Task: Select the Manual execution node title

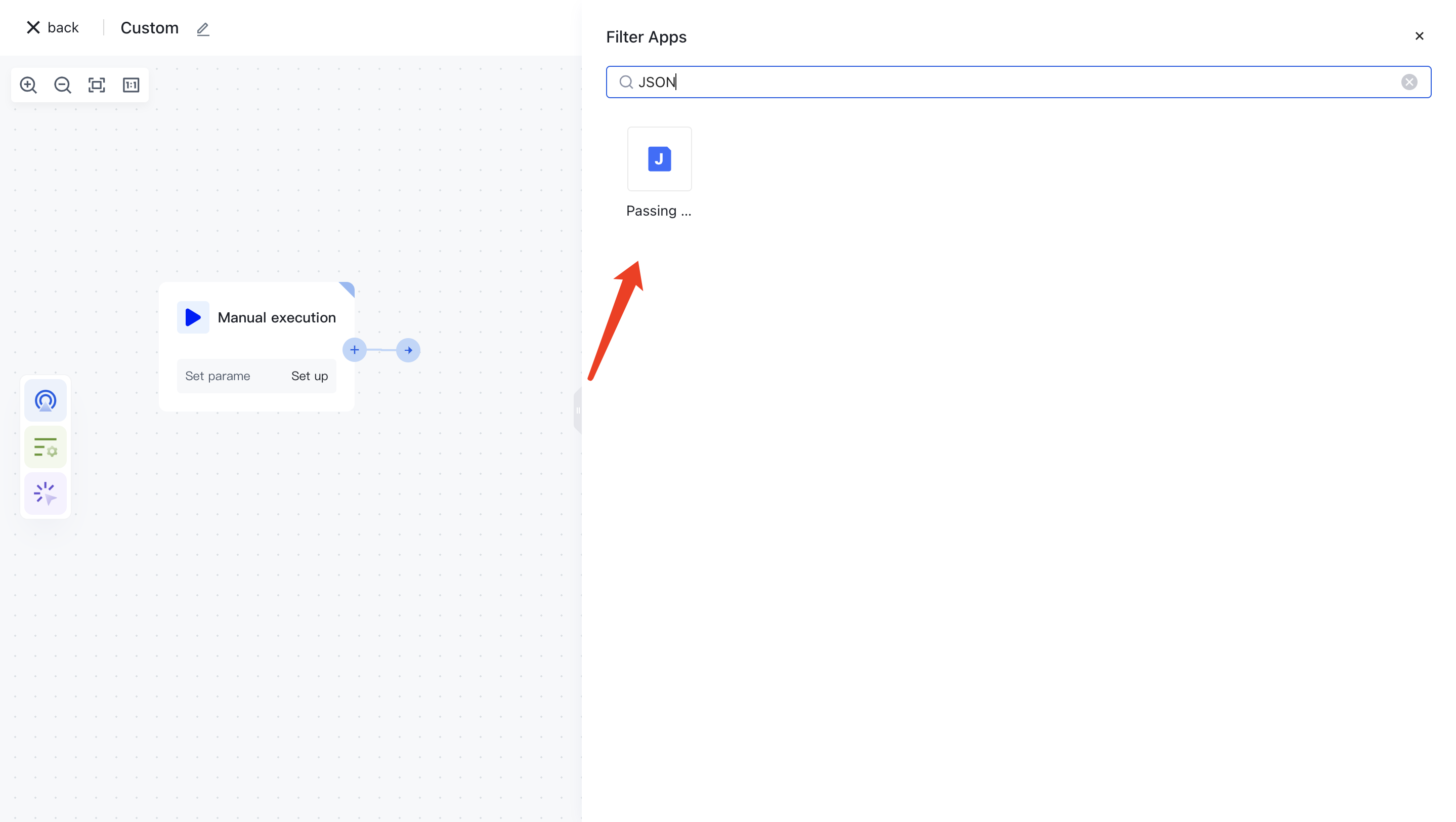Action: click(x=276, y=317)
